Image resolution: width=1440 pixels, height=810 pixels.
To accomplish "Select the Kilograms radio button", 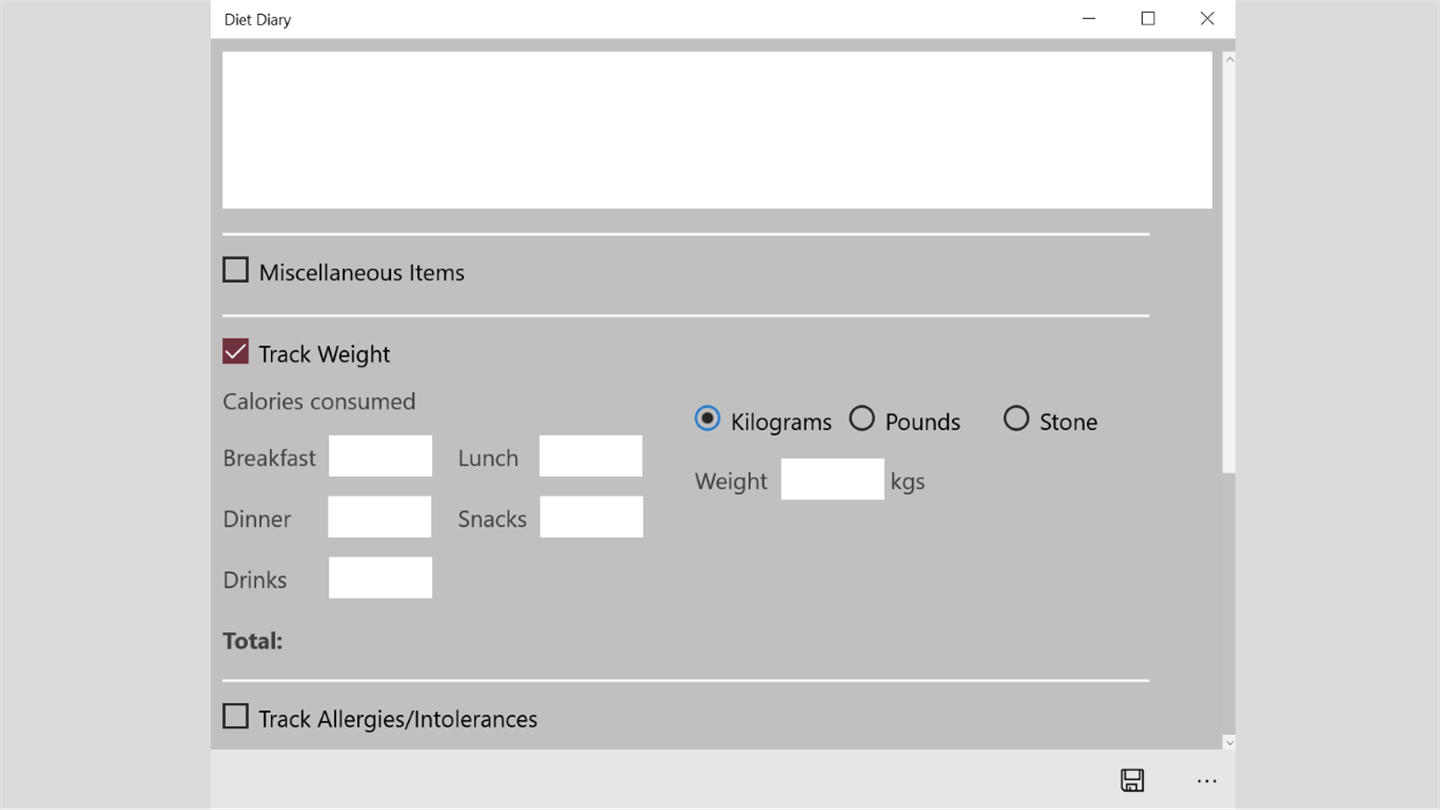I will pos(707,419).
